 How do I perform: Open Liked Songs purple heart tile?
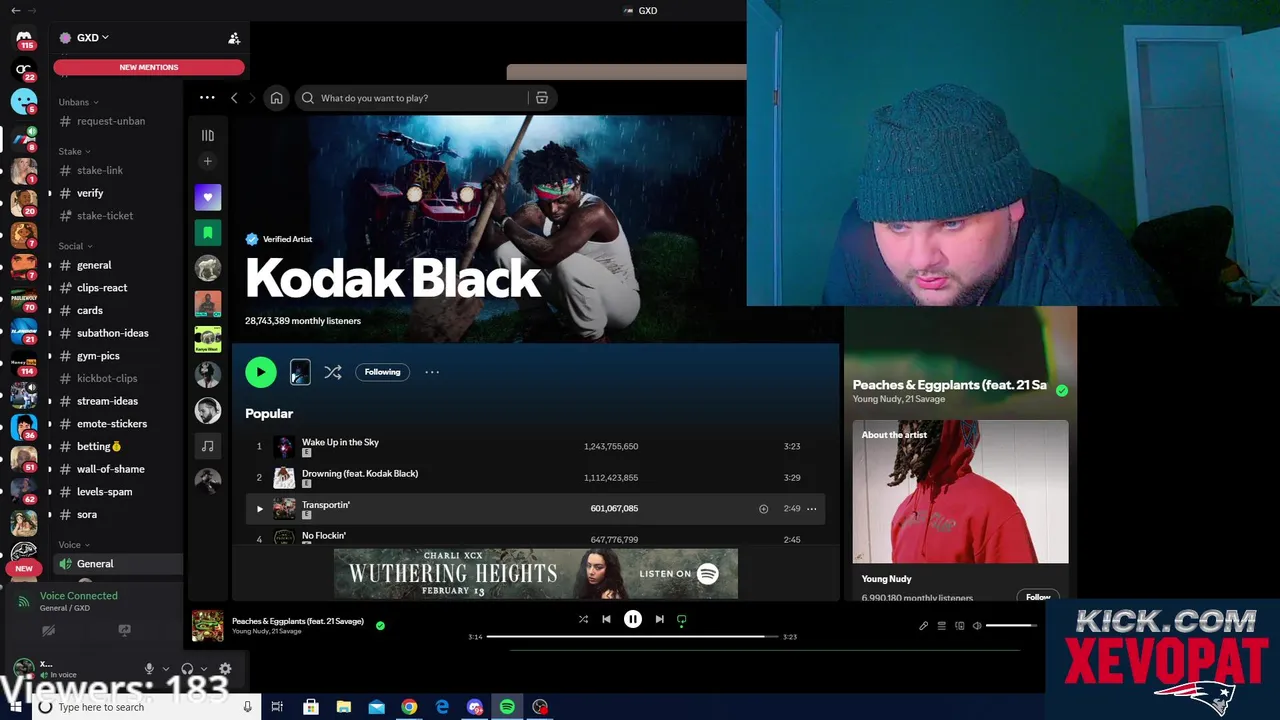(x=208, y=197)
